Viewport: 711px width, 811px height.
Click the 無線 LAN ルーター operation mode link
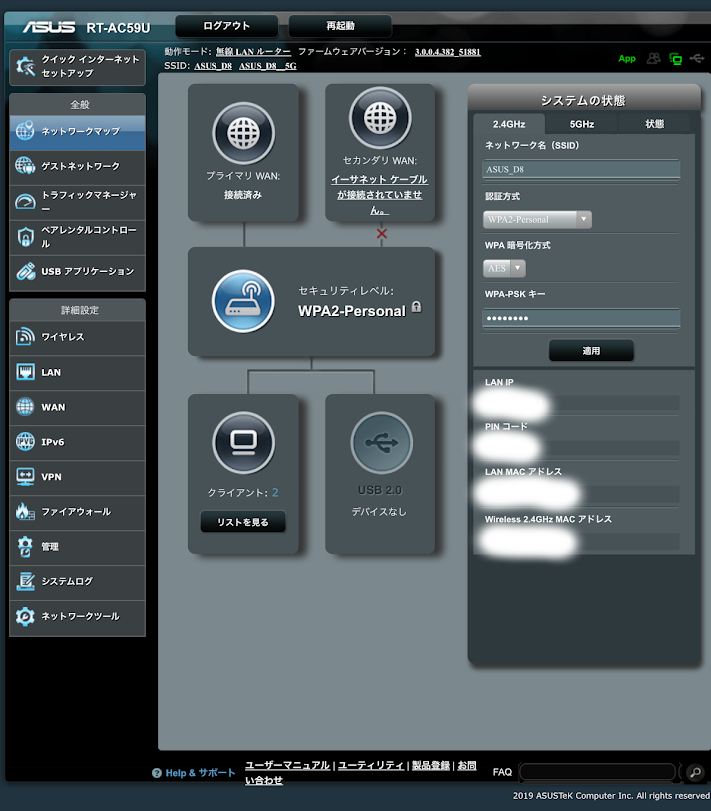[253, 52]
